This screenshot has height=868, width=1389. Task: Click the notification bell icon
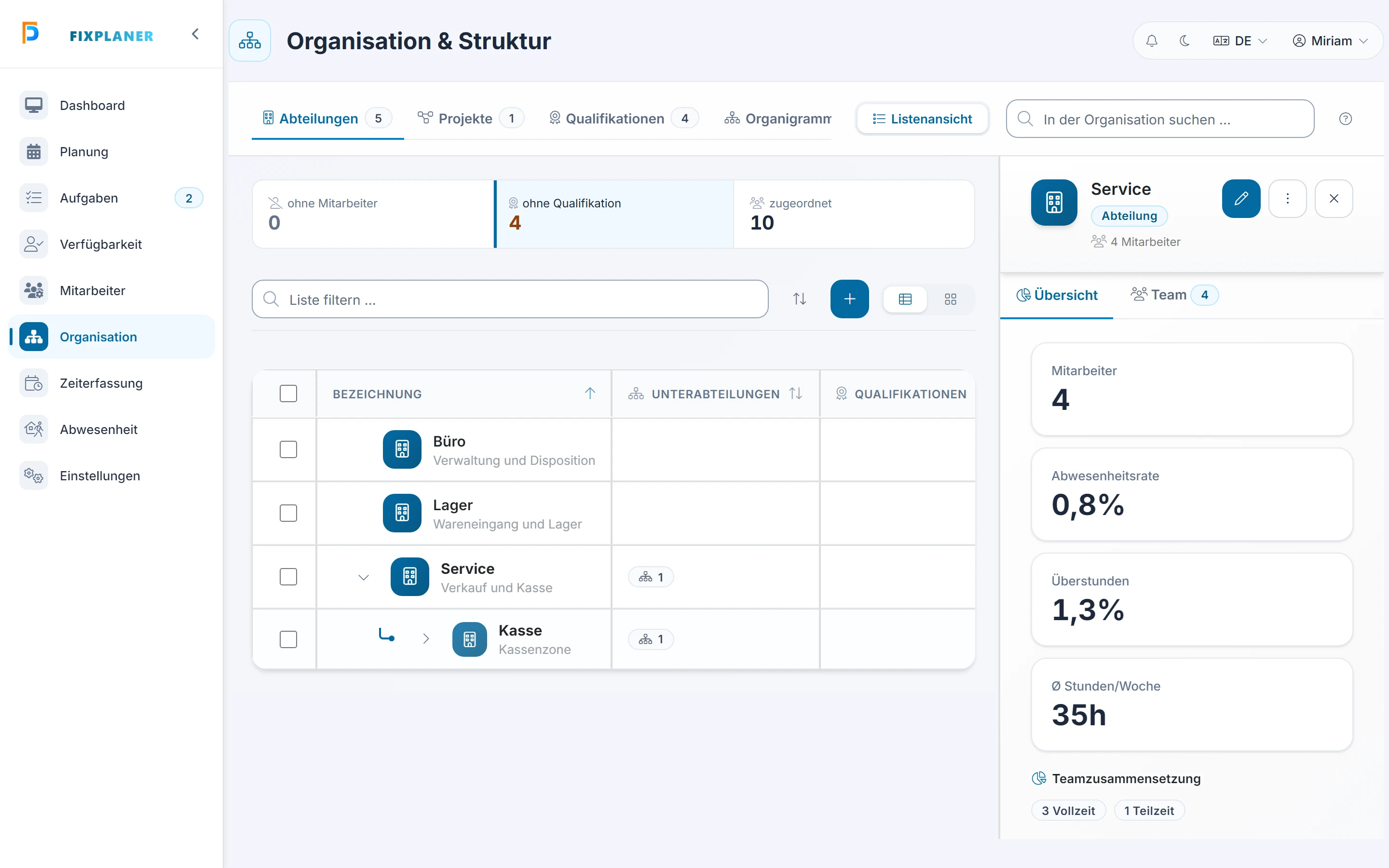coord(1151,41)
